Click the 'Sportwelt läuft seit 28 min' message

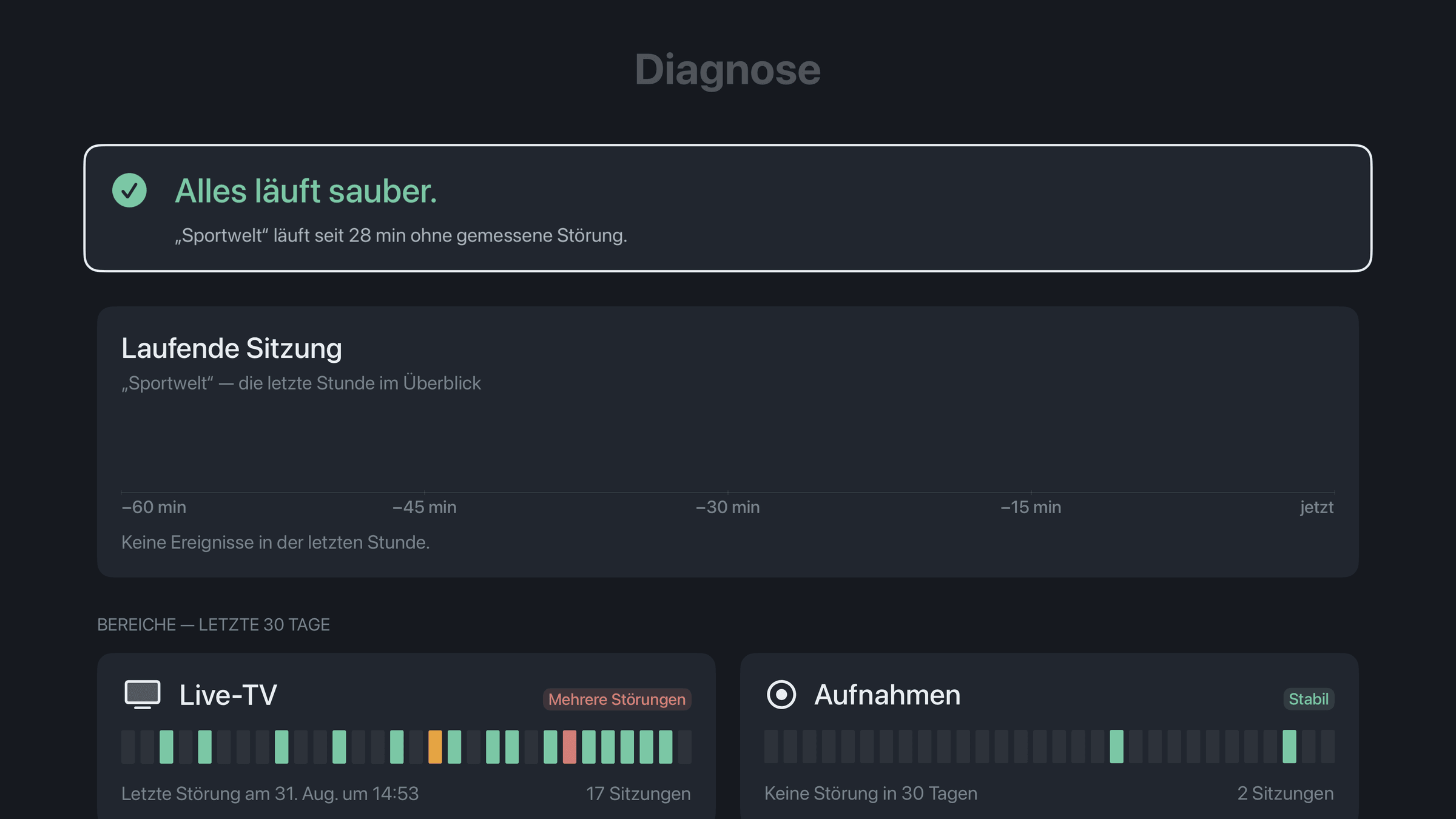(401, 235)
